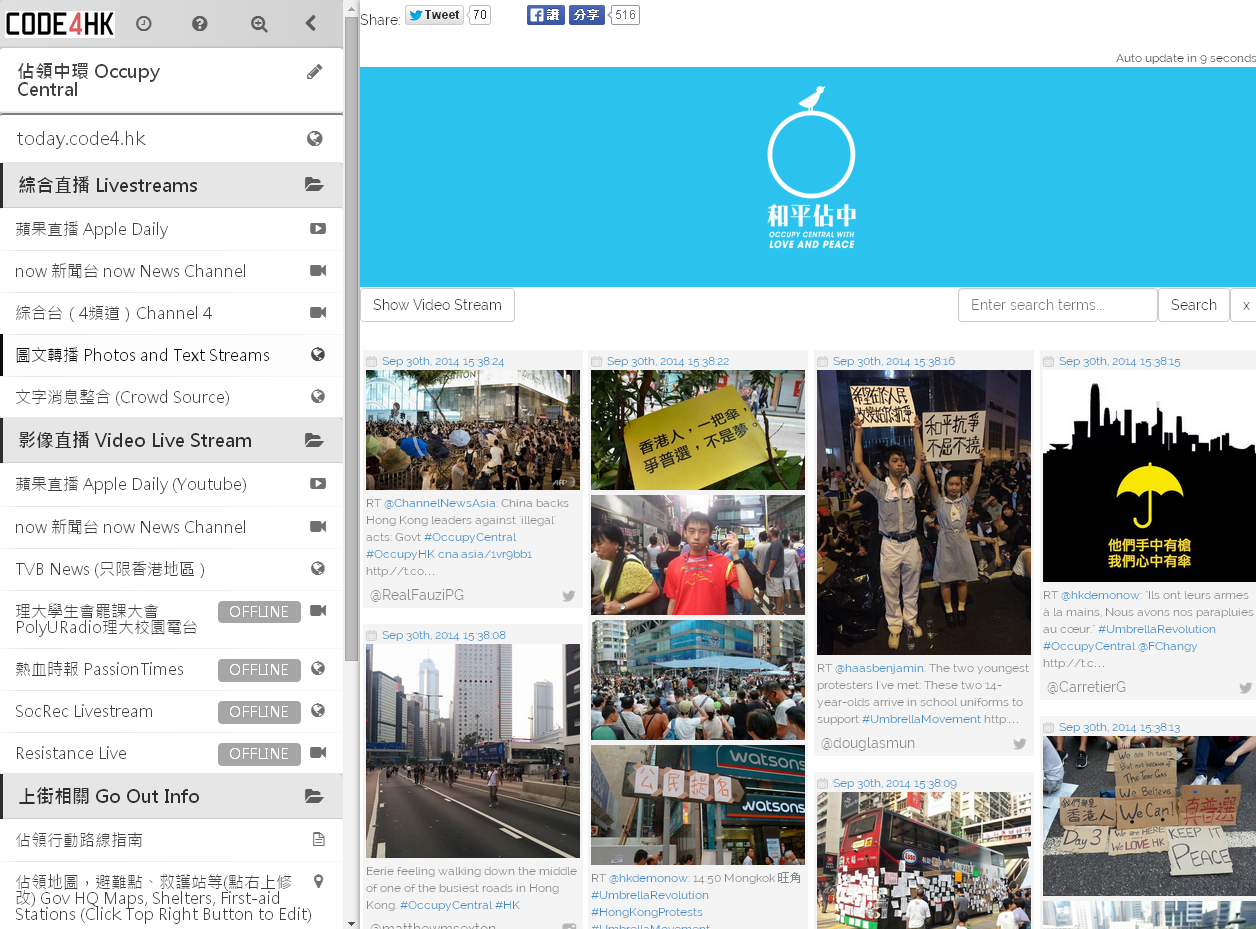
Task: Open the pencil edit icon beside Occupy Central
Action: tap(314, 72)
